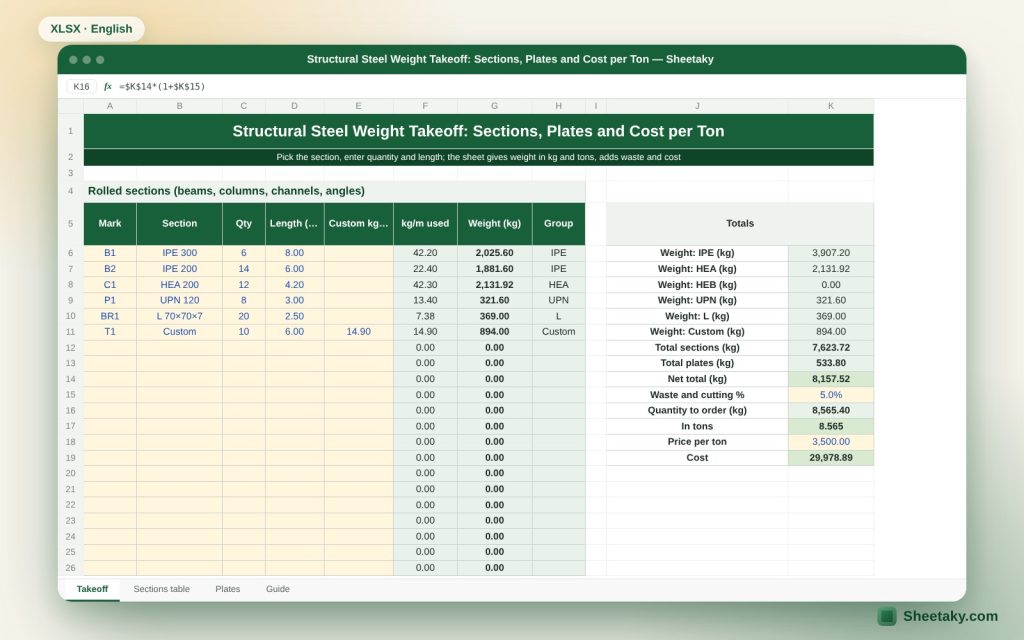The image size is (1024, 640).
Task: Select the mark cell C1
Action: coord(110,285)
